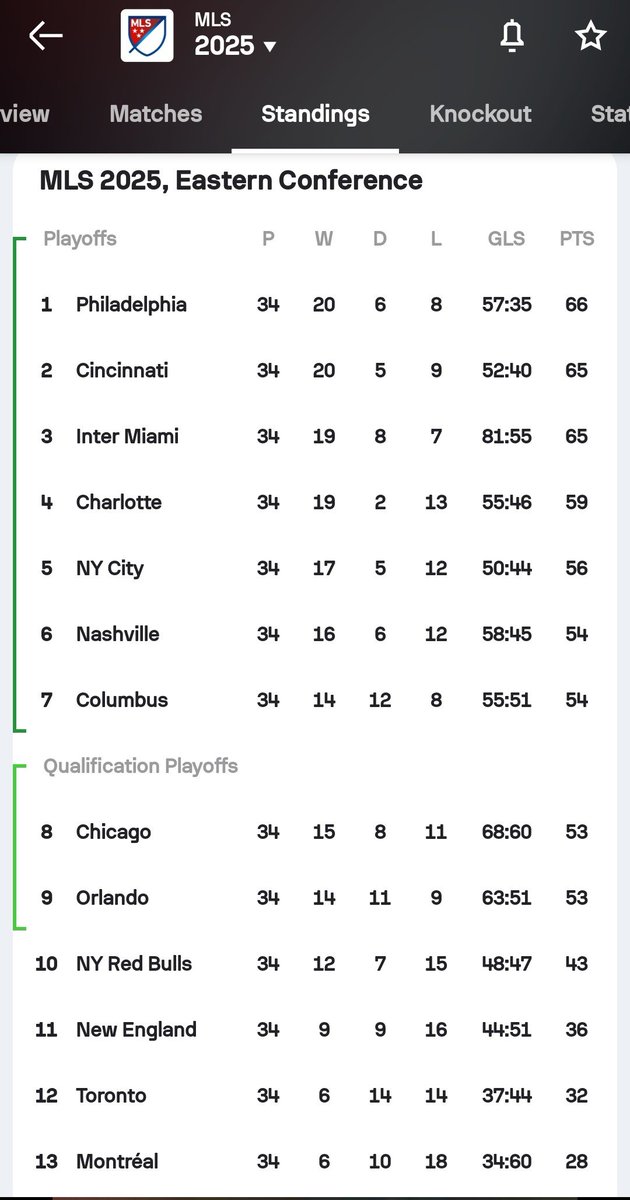630x1200 pixels.
Task: Select the Standings tab
Action: click(315, 114)
